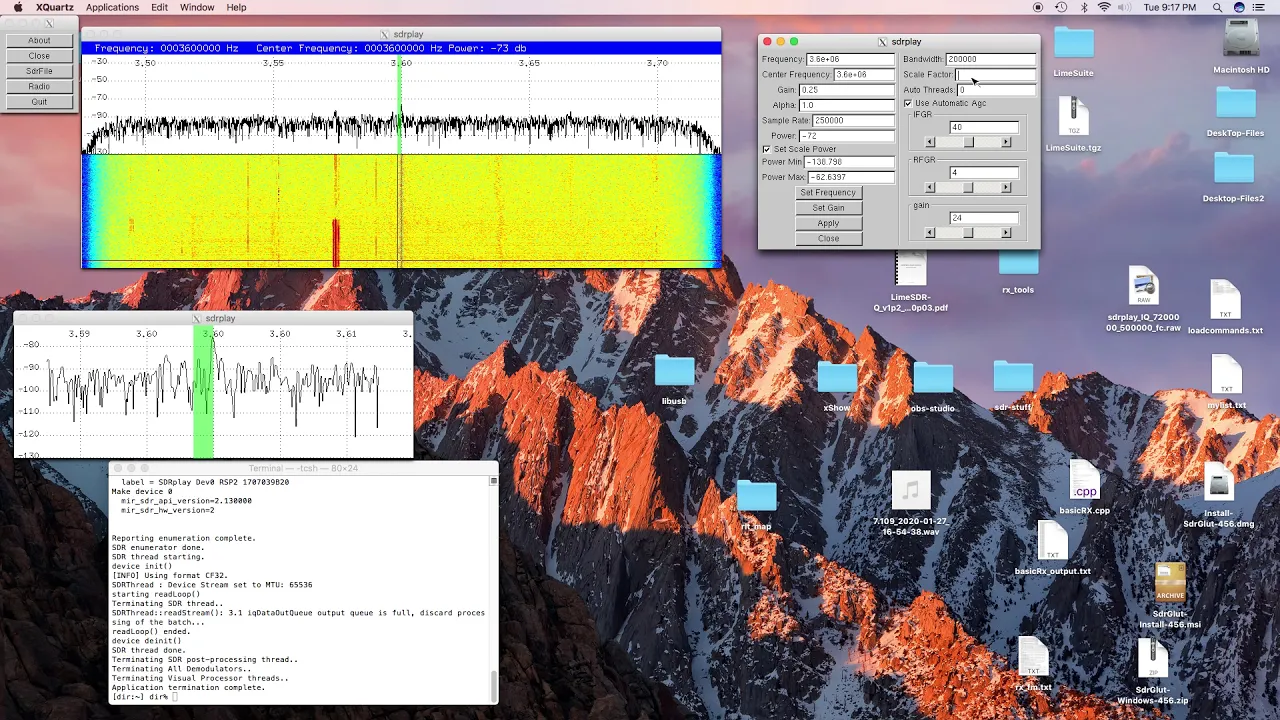Viewport: 1280px width, 720px height.
Task: Toggle Use Automatic Agc checkbox
Action: coord(908,103)
